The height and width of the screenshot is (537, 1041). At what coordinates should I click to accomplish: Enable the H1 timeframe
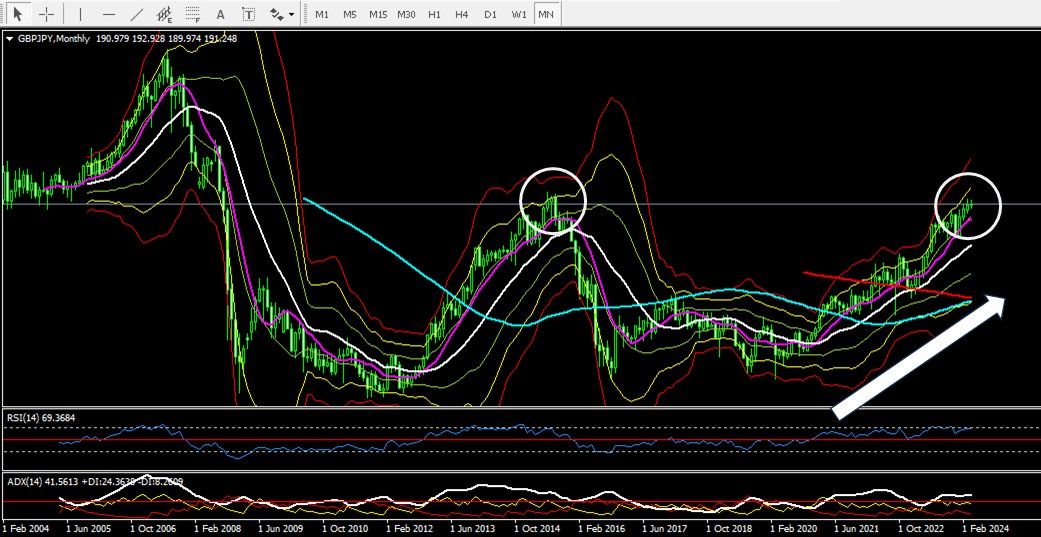434,14
